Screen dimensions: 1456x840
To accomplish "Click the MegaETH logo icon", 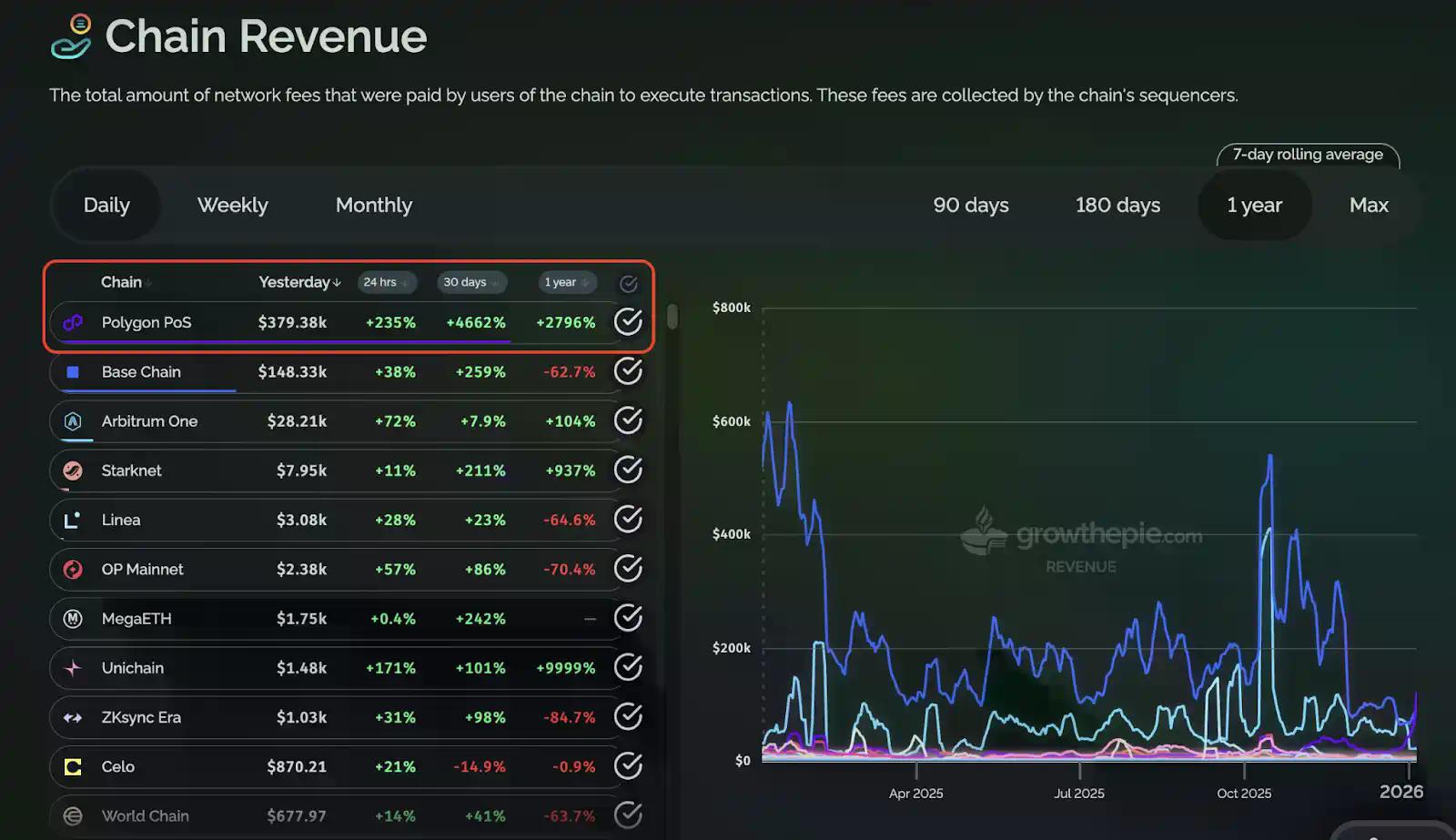I will click(73, 619).
